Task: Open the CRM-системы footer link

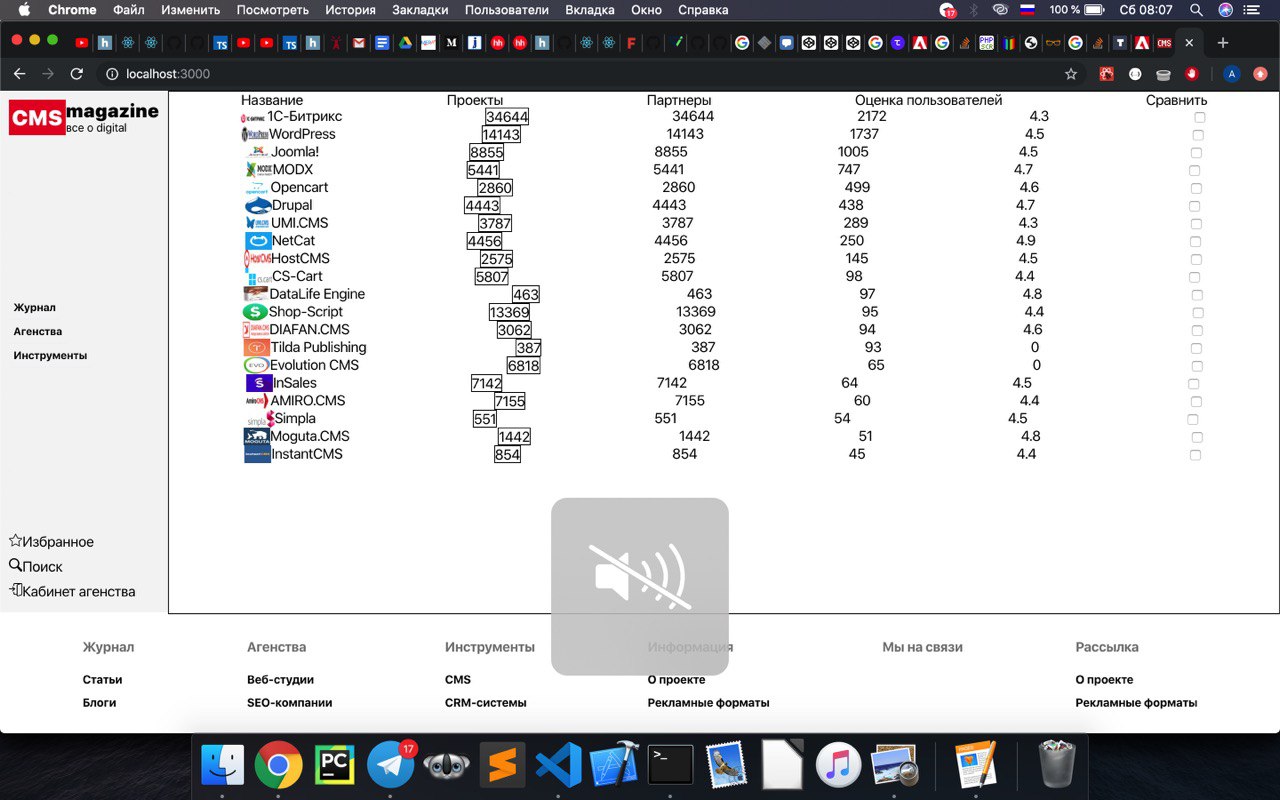Action: [485, 703]
